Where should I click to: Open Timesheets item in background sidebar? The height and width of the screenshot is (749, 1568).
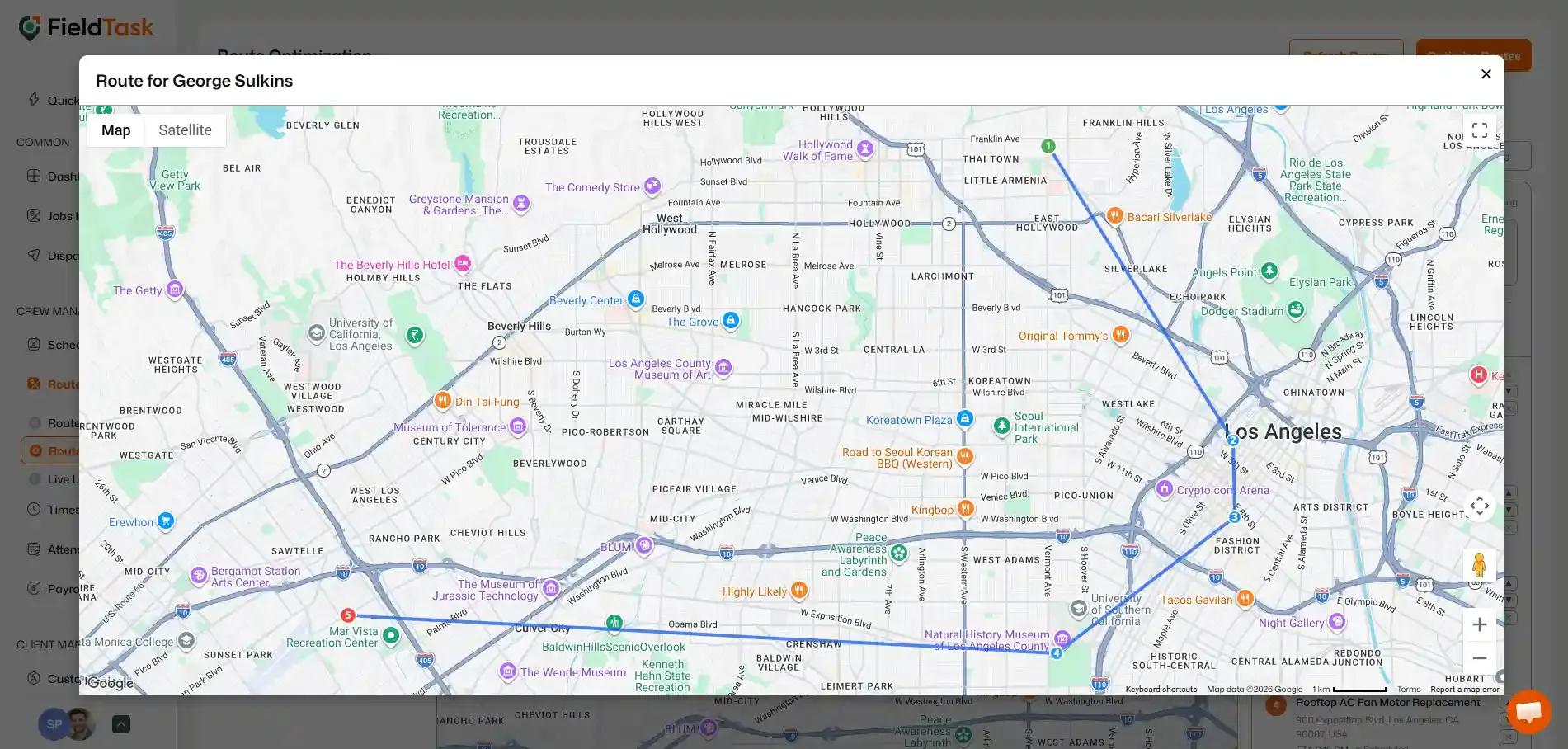[53, 510]
